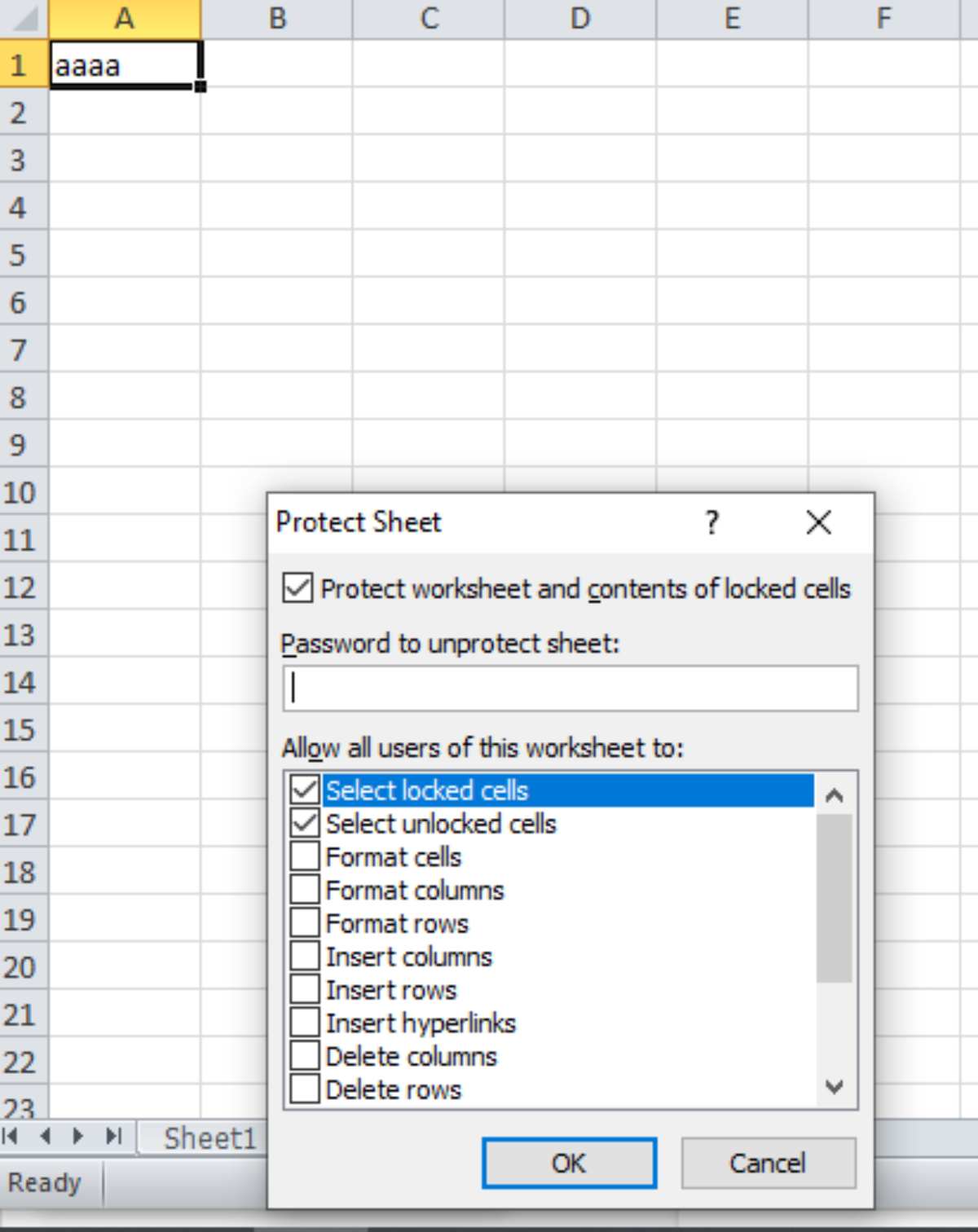Uncheck Protect worksheet and contents checkbox
Screen dimensions: 978x1232
click(x=297, y=588)
